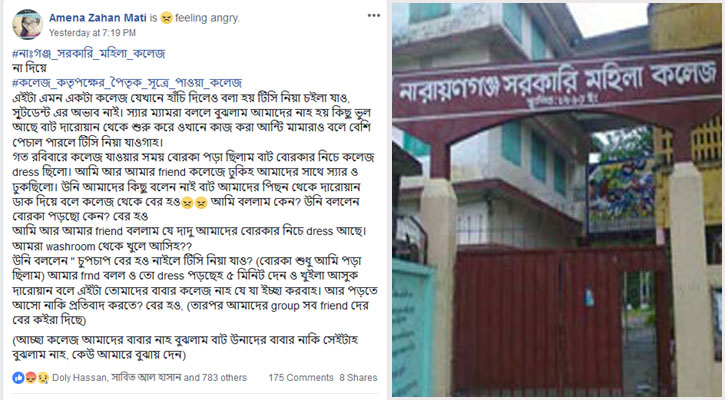
Task: Click the final paragraph of the post text
Action: coord(185,348)
